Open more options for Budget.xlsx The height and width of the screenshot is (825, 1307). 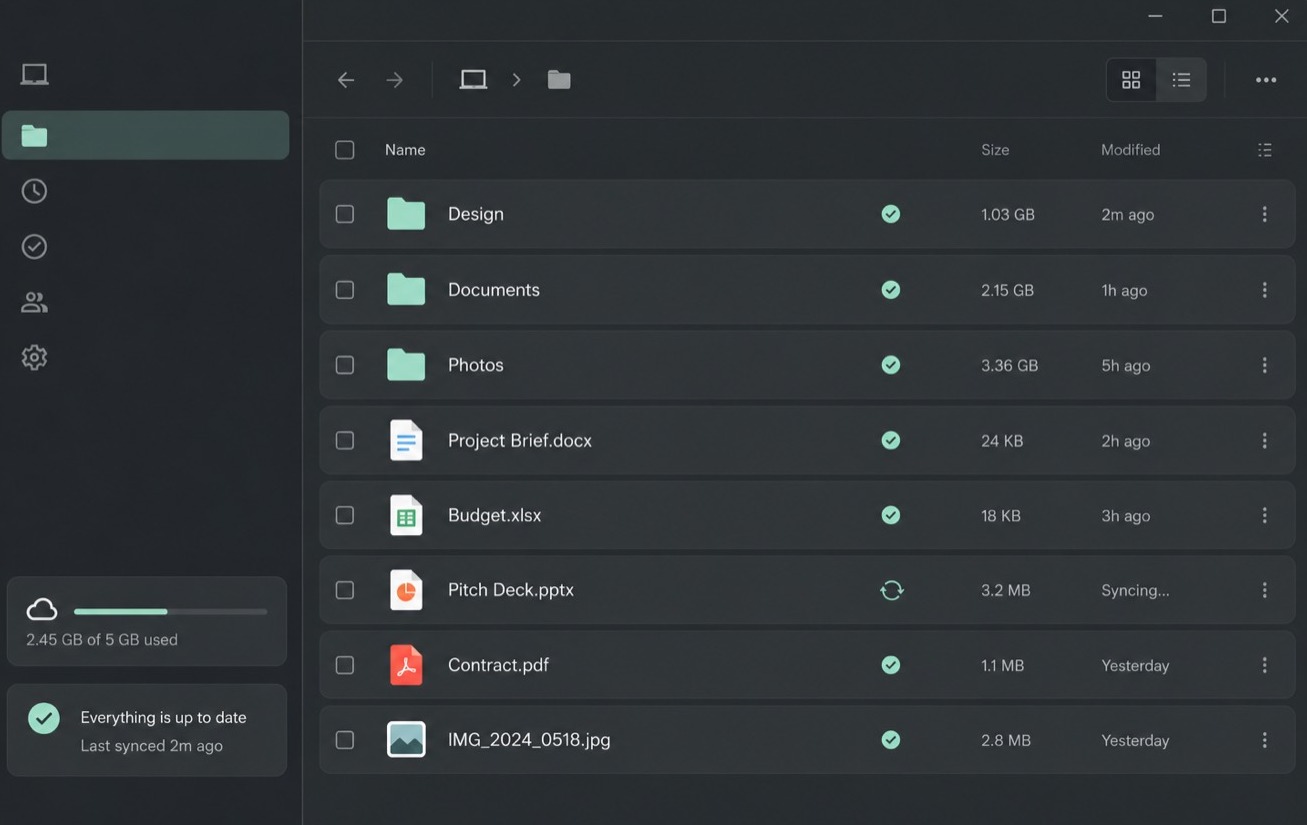tap(1265, 515)
